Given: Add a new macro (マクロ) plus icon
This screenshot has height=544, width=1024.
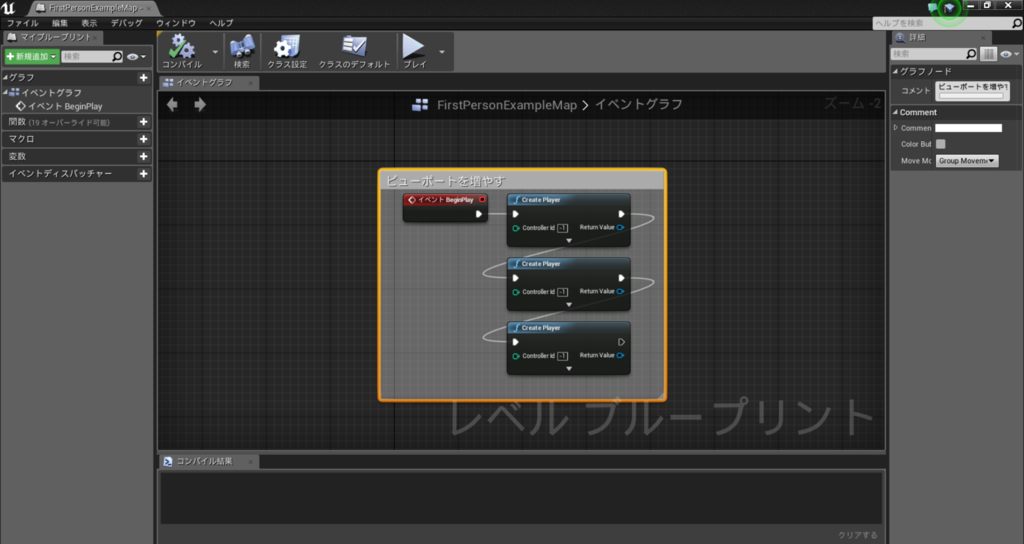Looking at the screenshot, I should coord(143,139).
